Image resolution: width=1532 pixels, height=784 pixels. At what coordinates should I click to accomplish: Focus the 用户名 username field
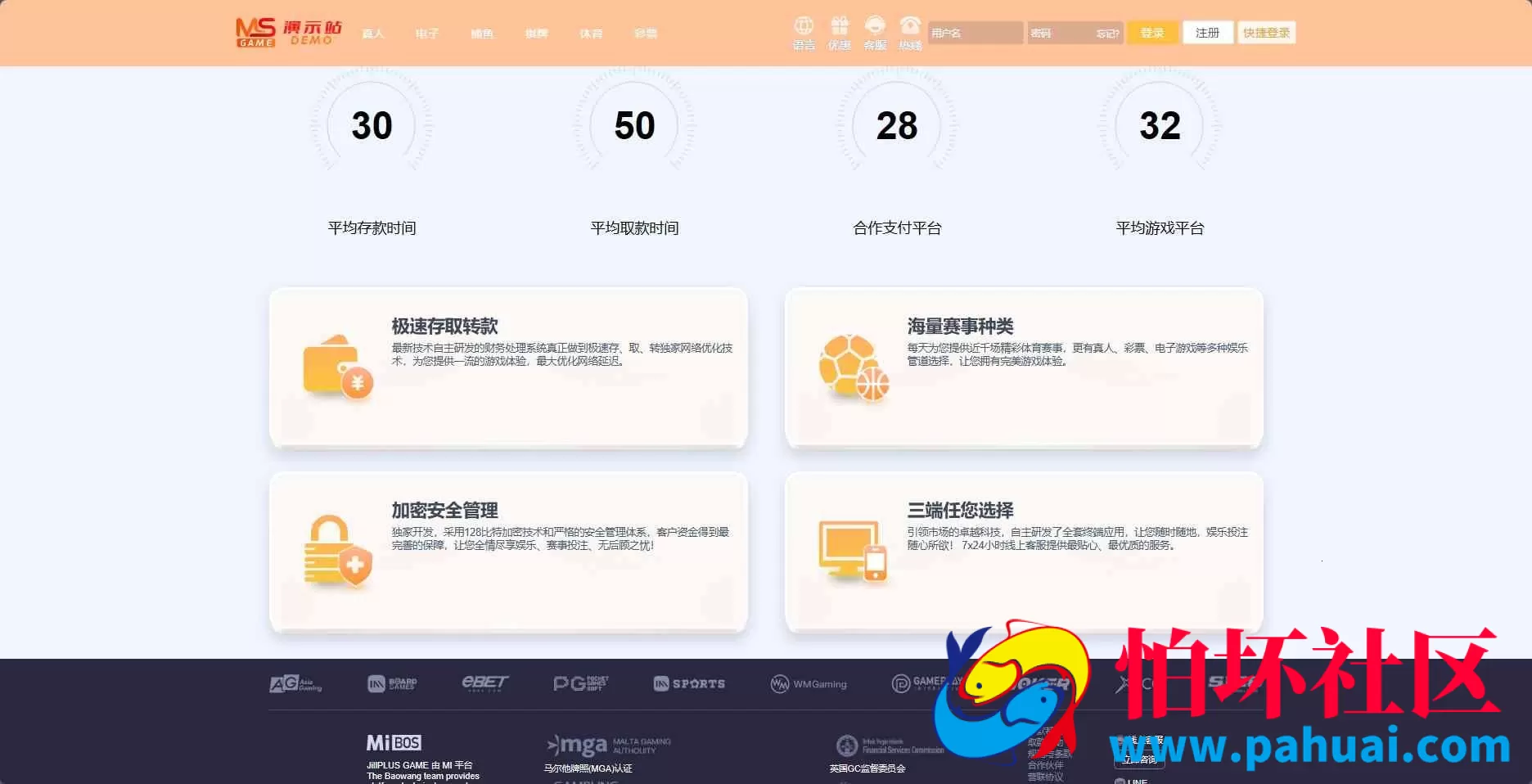[976, 33]
